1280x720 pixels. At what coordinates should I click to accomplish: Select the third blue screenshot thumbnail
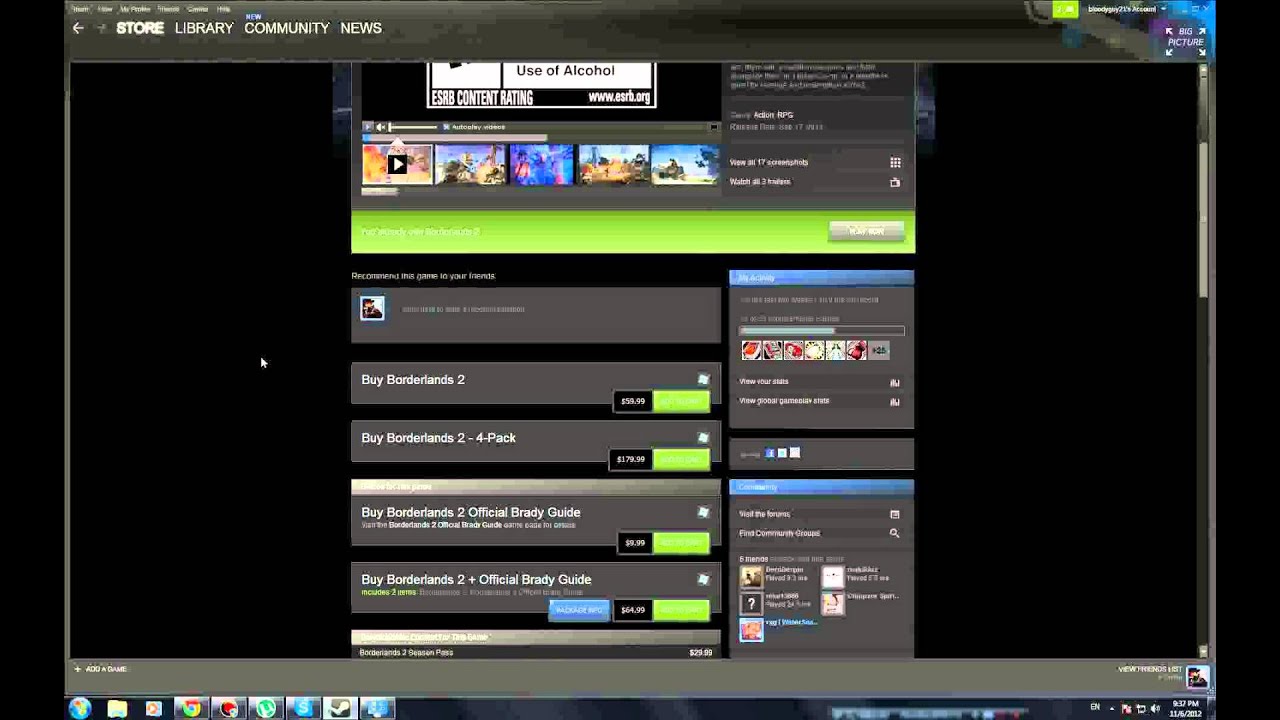coord(541,165)
